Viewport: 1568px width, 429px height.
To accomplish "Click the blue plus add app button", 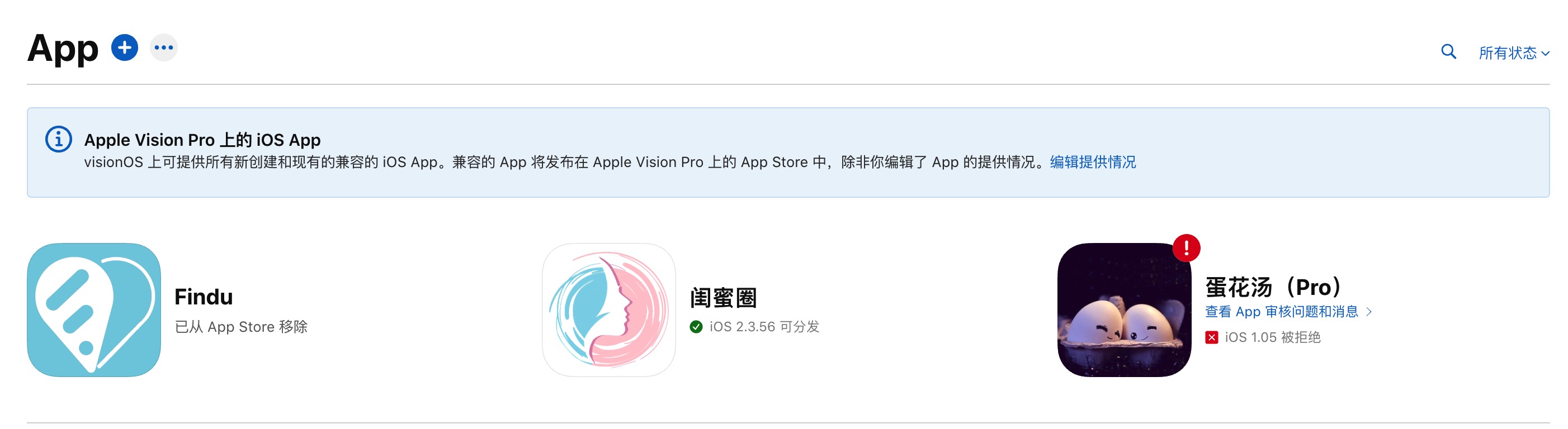I will (124, 47).
